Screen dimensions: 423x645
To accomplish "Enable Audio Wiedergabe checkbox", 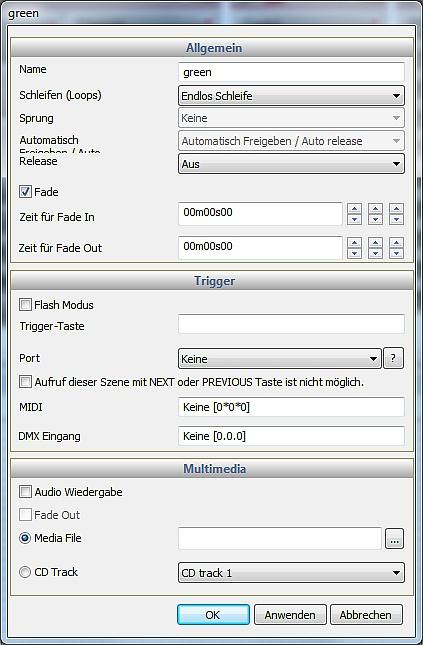I will pyautogui.click(x=26, y=492).
